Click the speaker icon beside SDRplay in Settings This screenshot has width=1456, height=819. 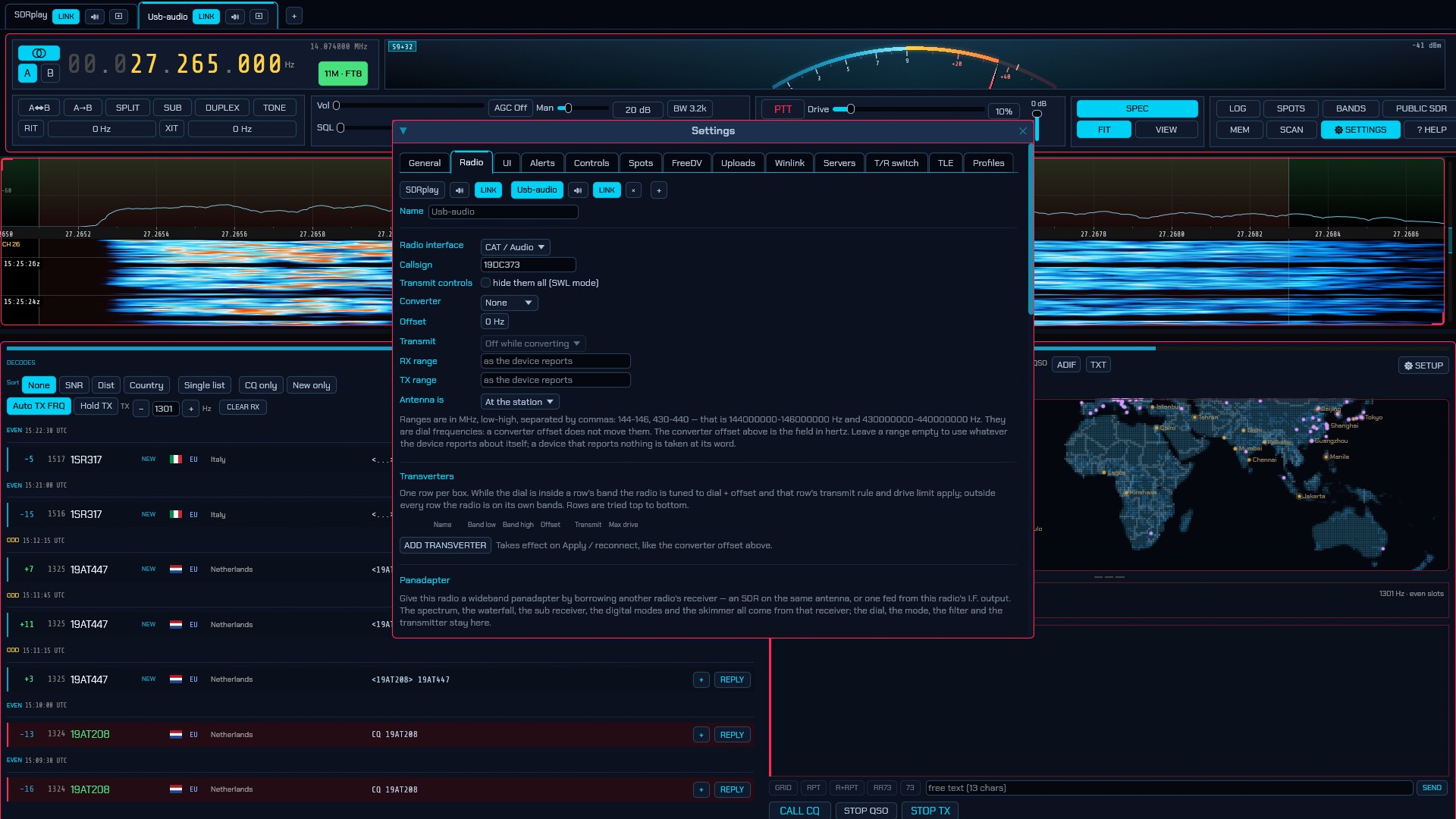click(460, 190)
